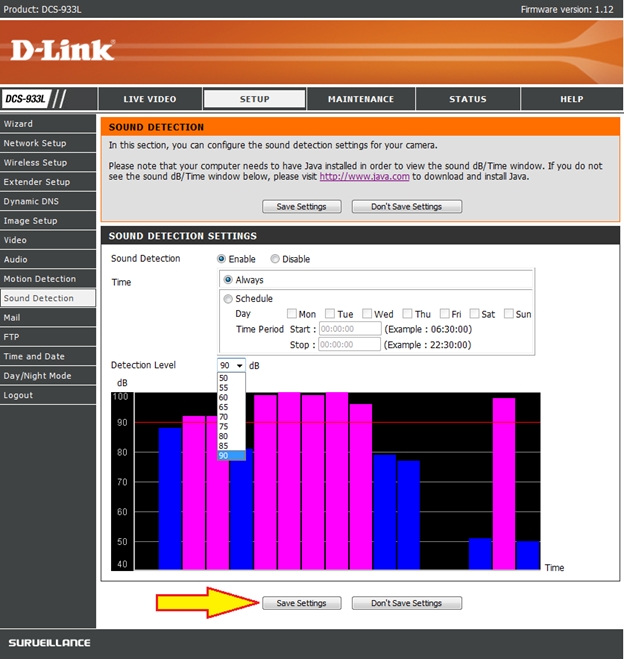The image size is (624, 659).
Task: Go to Wireless Setup page
Action: click(35, 162)
